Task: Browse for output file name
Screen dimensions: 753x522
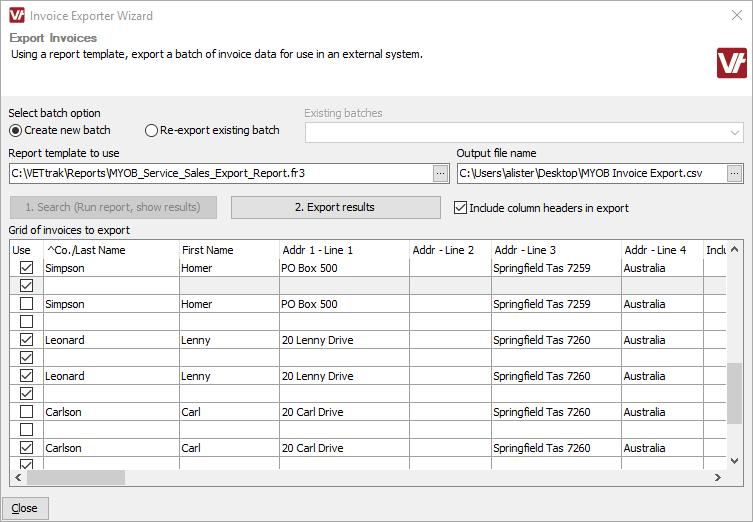Action: pos(734,173)
